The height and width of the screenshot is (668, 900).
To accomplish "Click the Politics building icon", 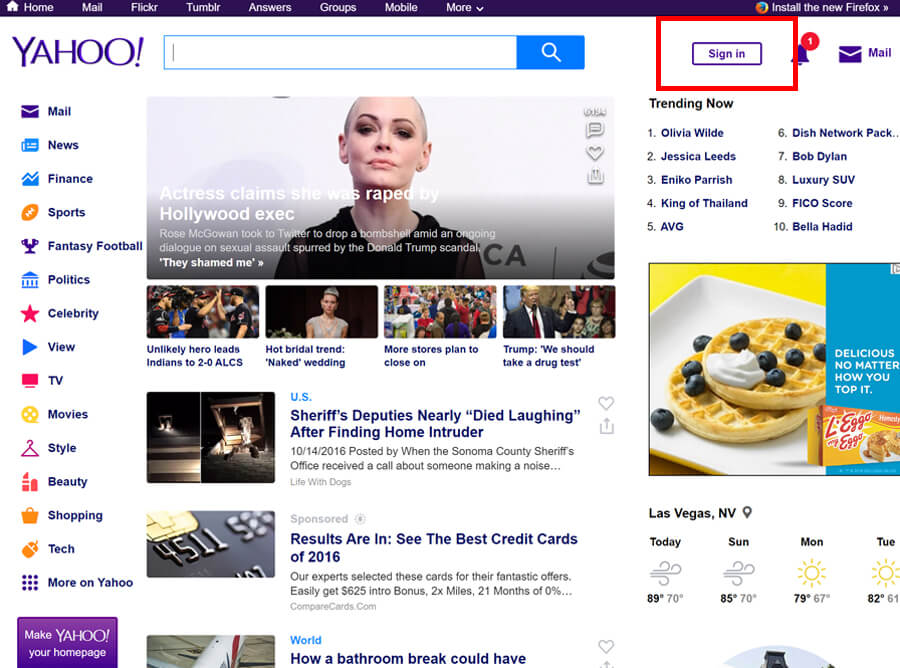I will tap(30, 279).
